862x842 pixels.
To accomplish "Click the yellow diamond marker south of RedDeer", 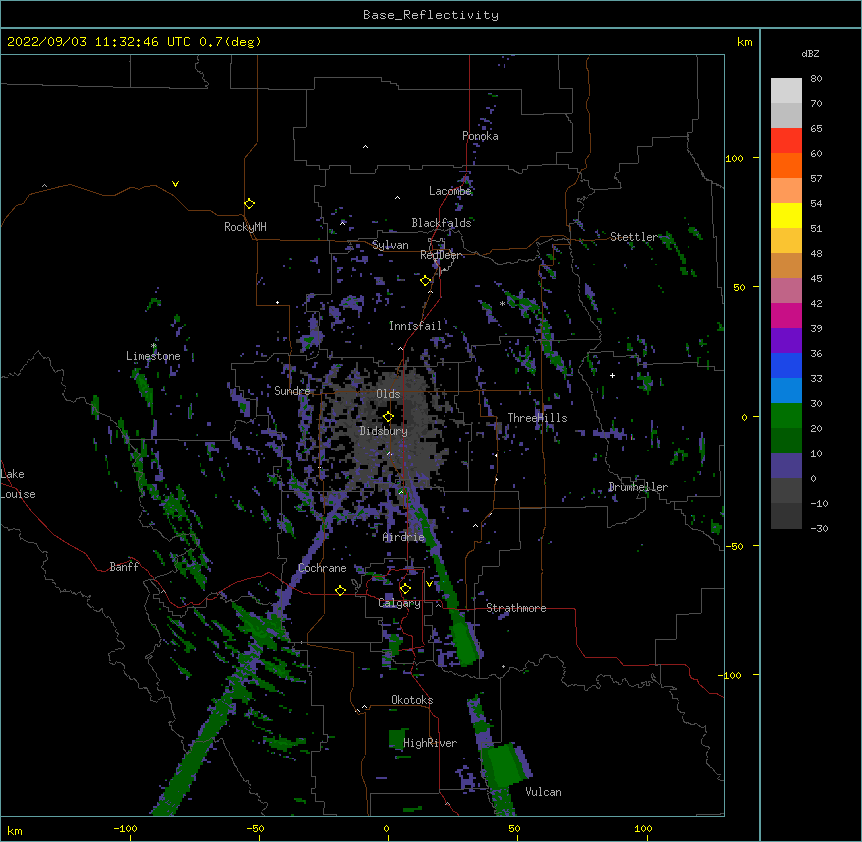I will pos(425,281).
